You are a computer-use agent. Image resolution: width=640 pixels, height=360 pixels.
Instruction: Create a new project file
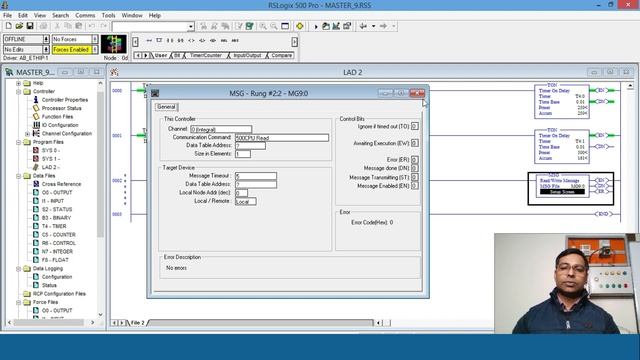pos(8,26)
